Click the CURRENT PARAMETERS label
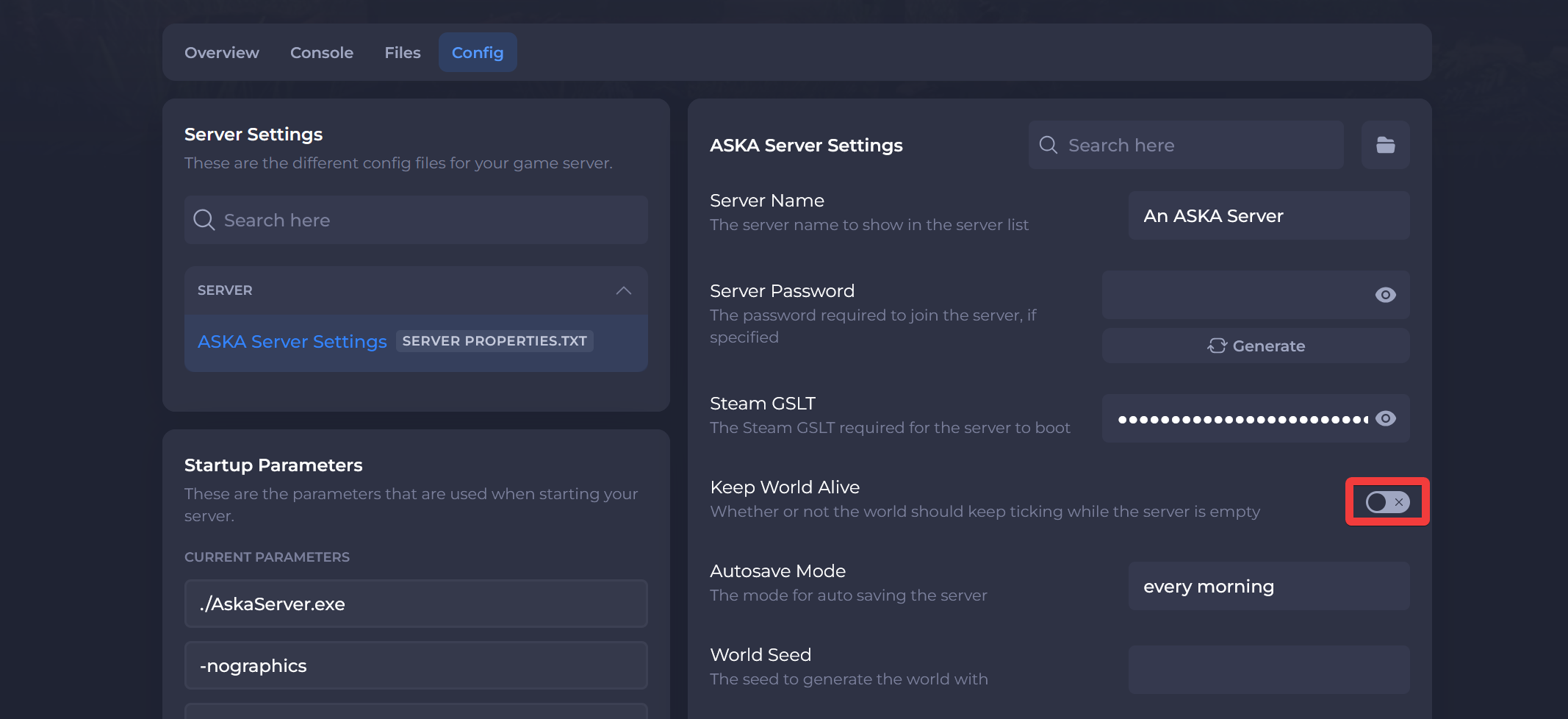The image size is (1568, 719). [267, 557]
